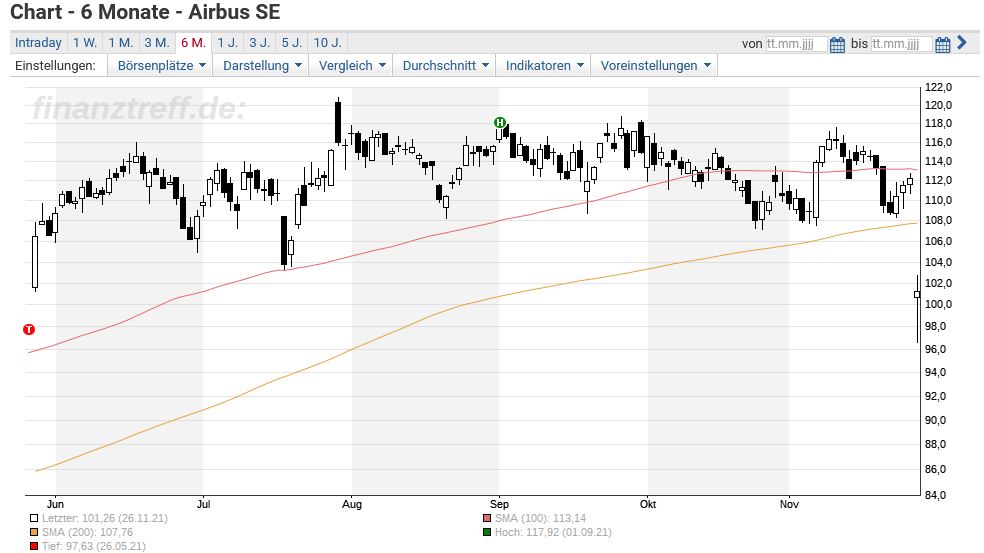The image size is (984, 553).
Task: Select the 1 W. timeframe tab
Action: (85, 43)
